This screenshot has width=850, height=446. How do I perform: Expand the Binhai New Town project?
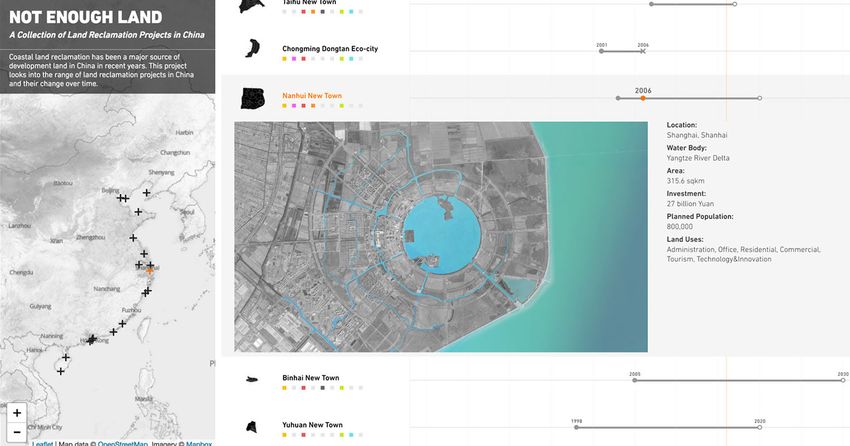click(x=311, y=378)
